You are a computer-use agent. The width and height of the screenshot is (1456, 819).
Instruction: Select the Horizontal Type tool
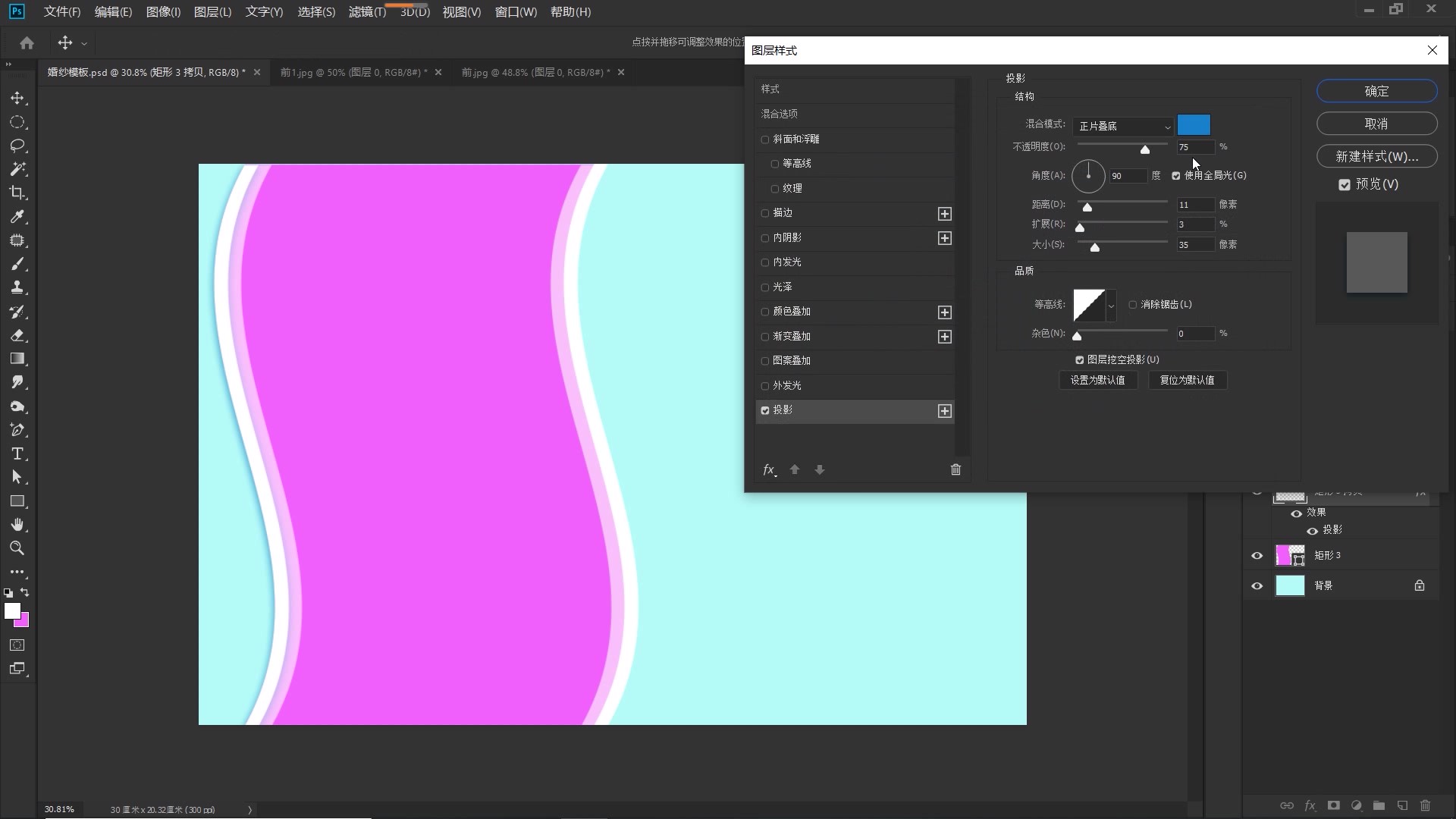[17, 454]
